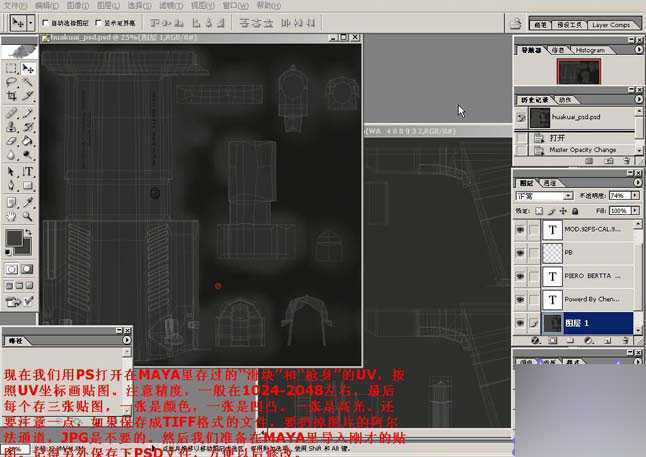Switch to Quick Mask mode

point(27,269)
